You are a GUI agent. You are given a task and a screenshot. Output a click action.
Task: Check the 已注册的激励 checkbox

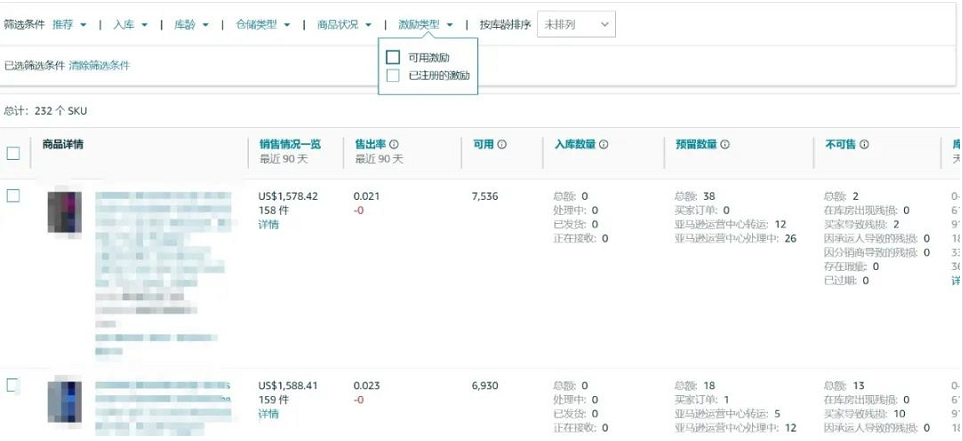(x=393, y=75)
